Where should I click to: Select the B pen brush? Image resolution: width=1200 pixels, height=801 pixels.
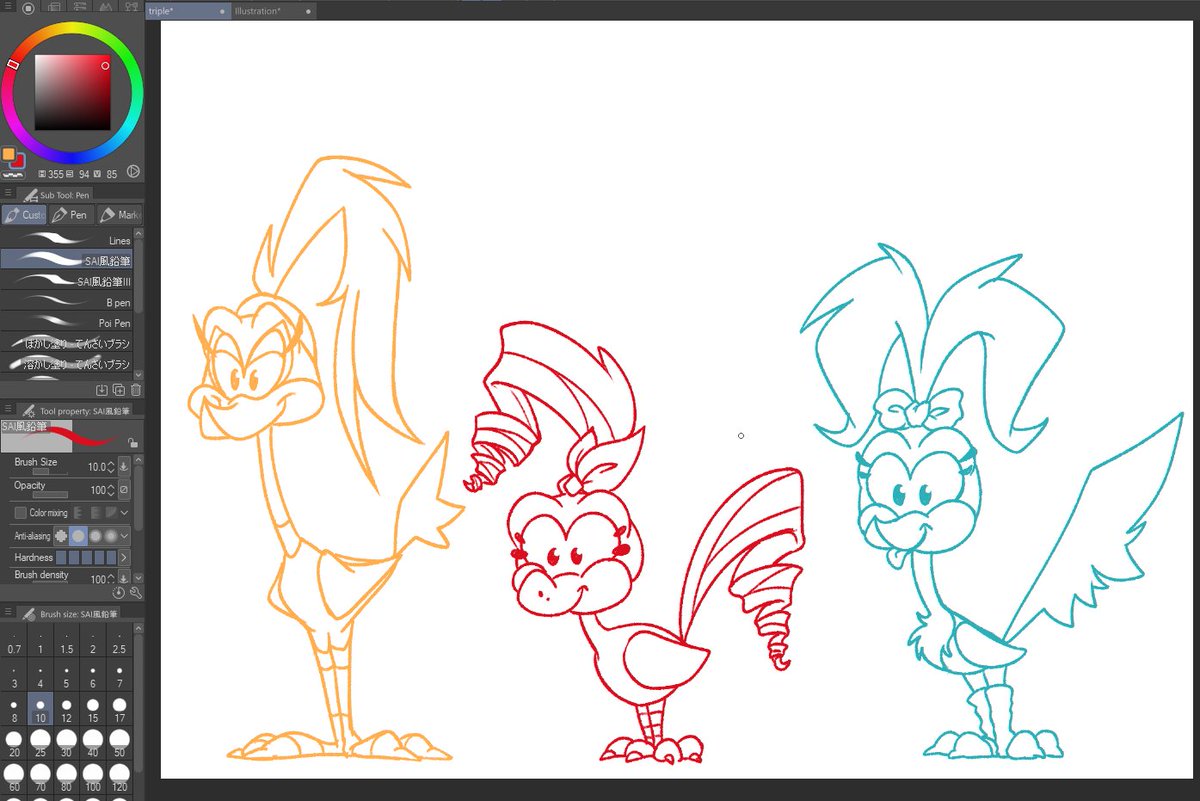67,302
